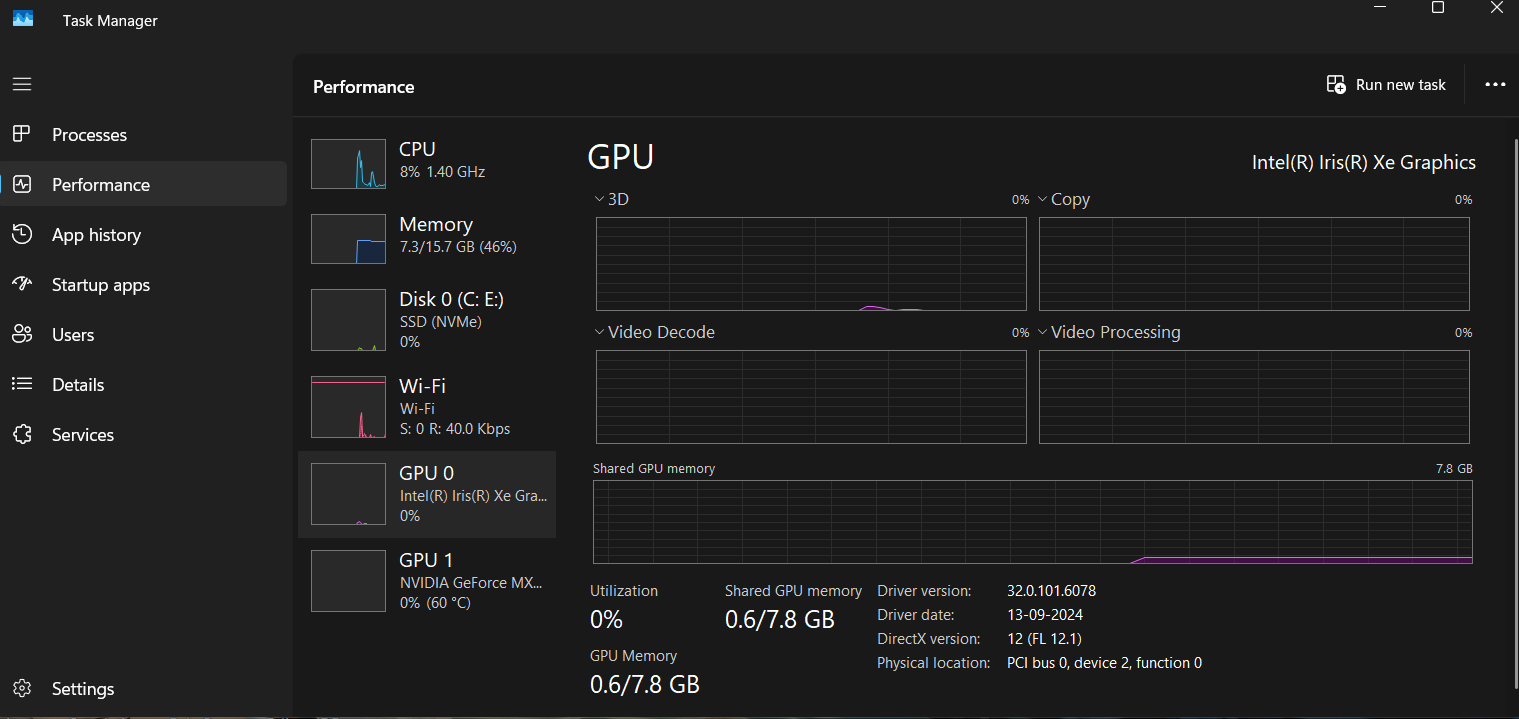Screen dimensions: 1519x719
Task: Switch to GPU 1 NVIDIA GeForce entry
Action: point(427,581)
